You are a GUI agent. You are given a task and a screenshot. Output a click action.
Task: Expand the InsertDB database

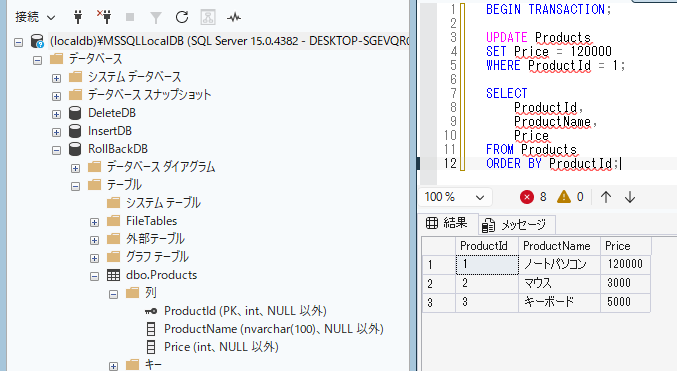tap(57, 132)
